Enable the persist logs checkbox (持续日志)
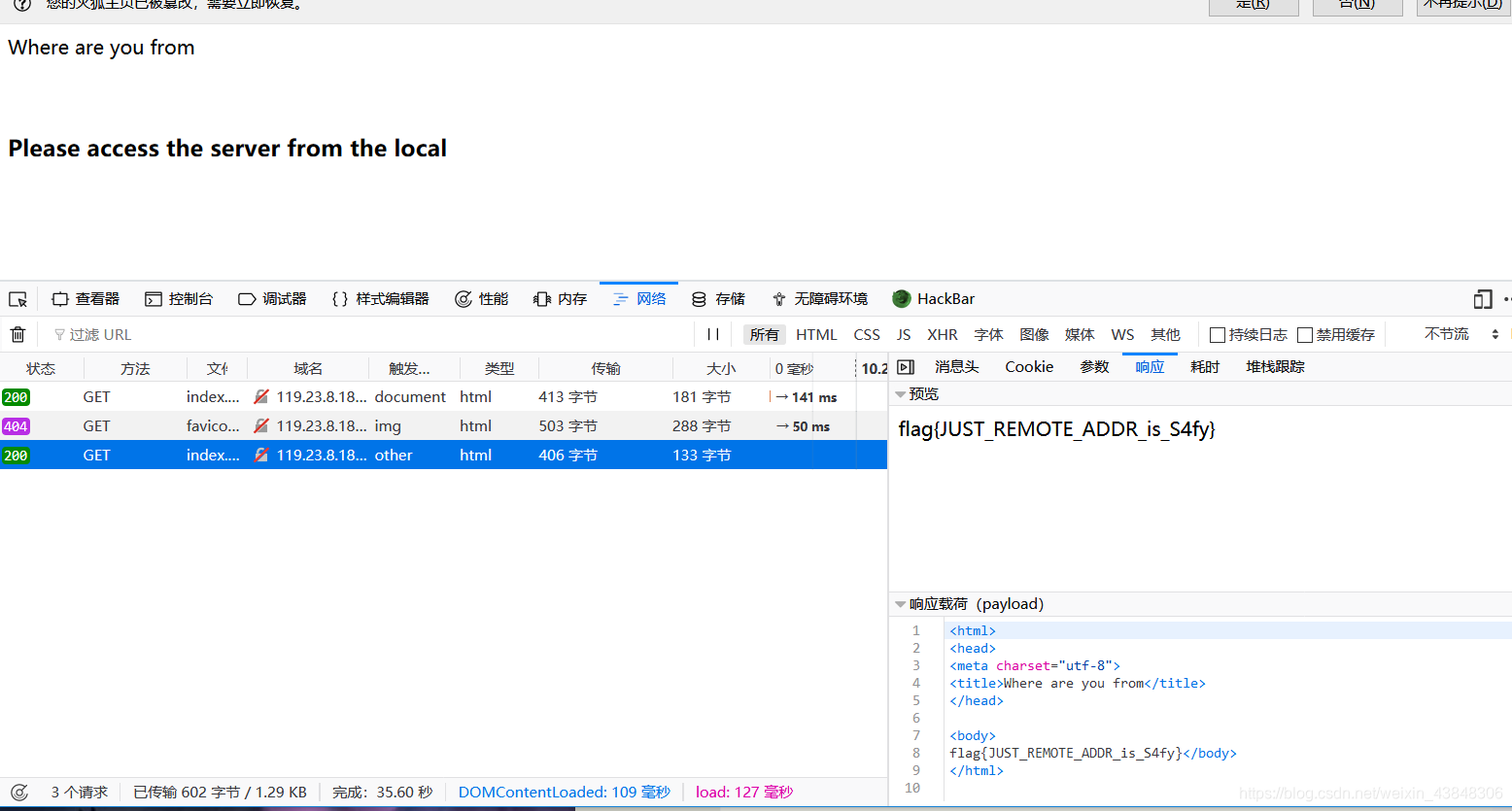This screenshot has height=811, width=1512. click(x=1217, y=335)
